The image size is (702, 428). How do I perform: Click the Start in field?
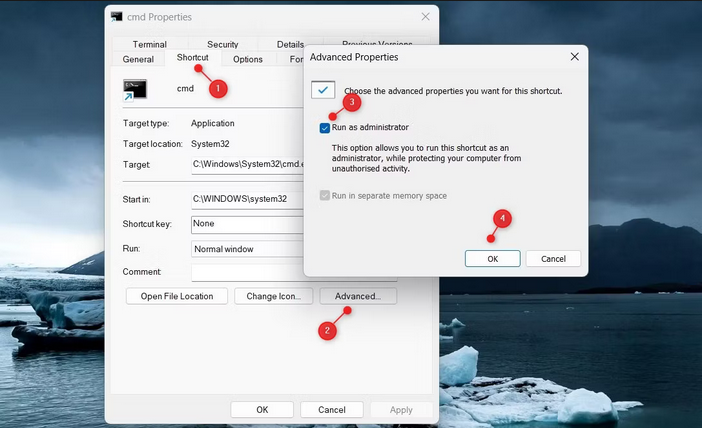click(x=248, y=199)
